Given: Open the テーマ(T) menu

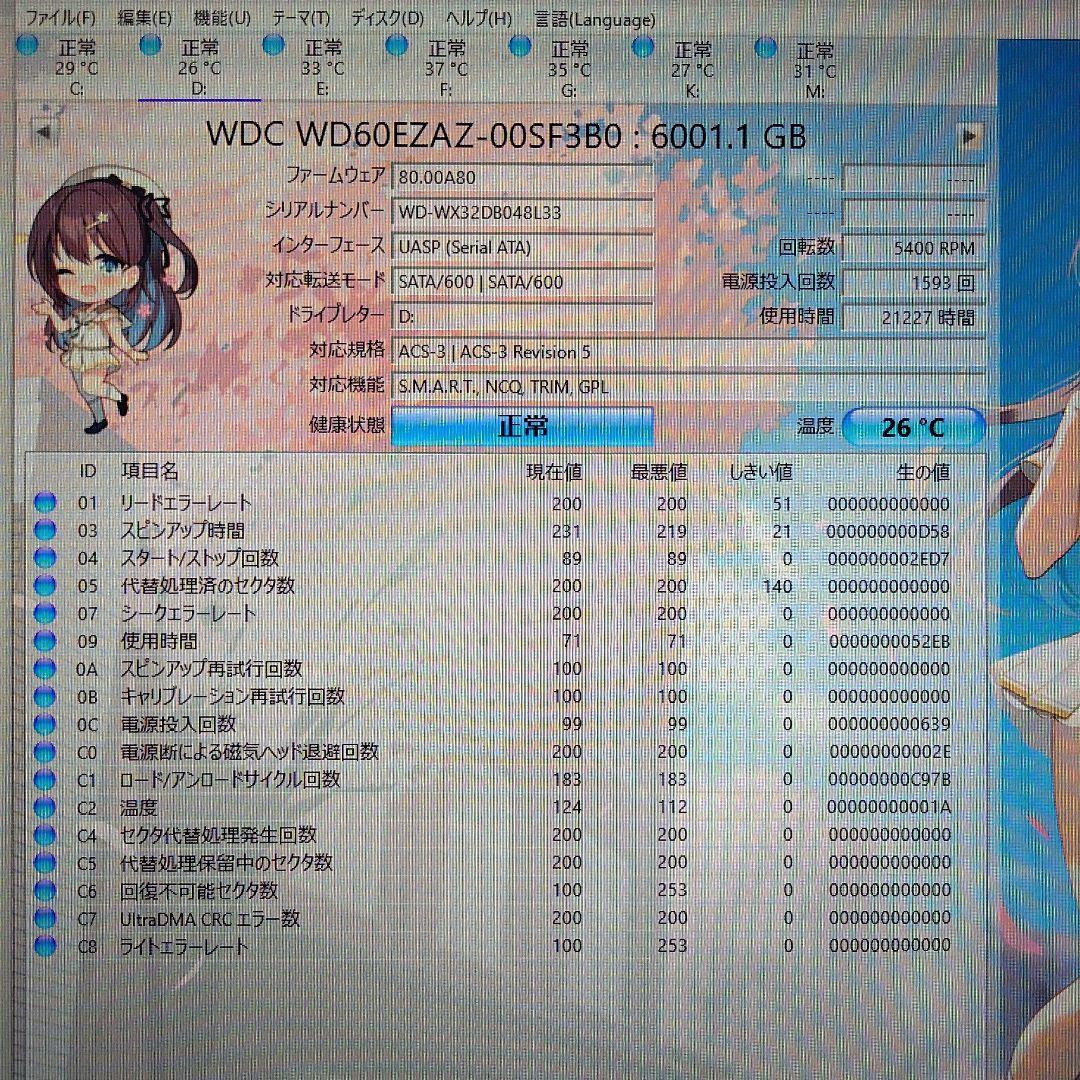Looking at the screenshot, I should pyautogui.click(x=301, y=17).
